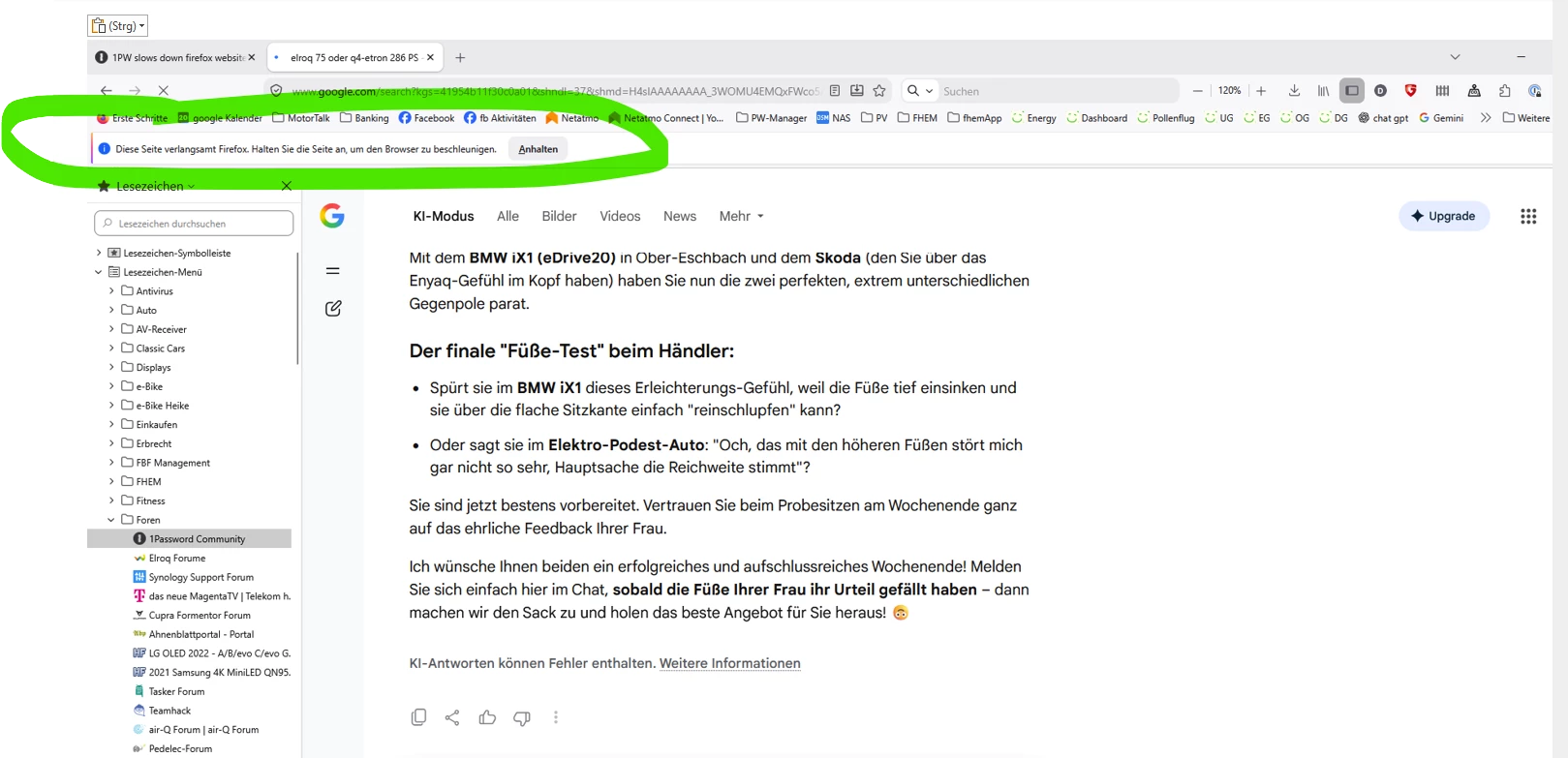Image resolution: width=1568 pixels, height=758 pixels.
Task: Zoom out with the minus button
Action: (1198, 91)
